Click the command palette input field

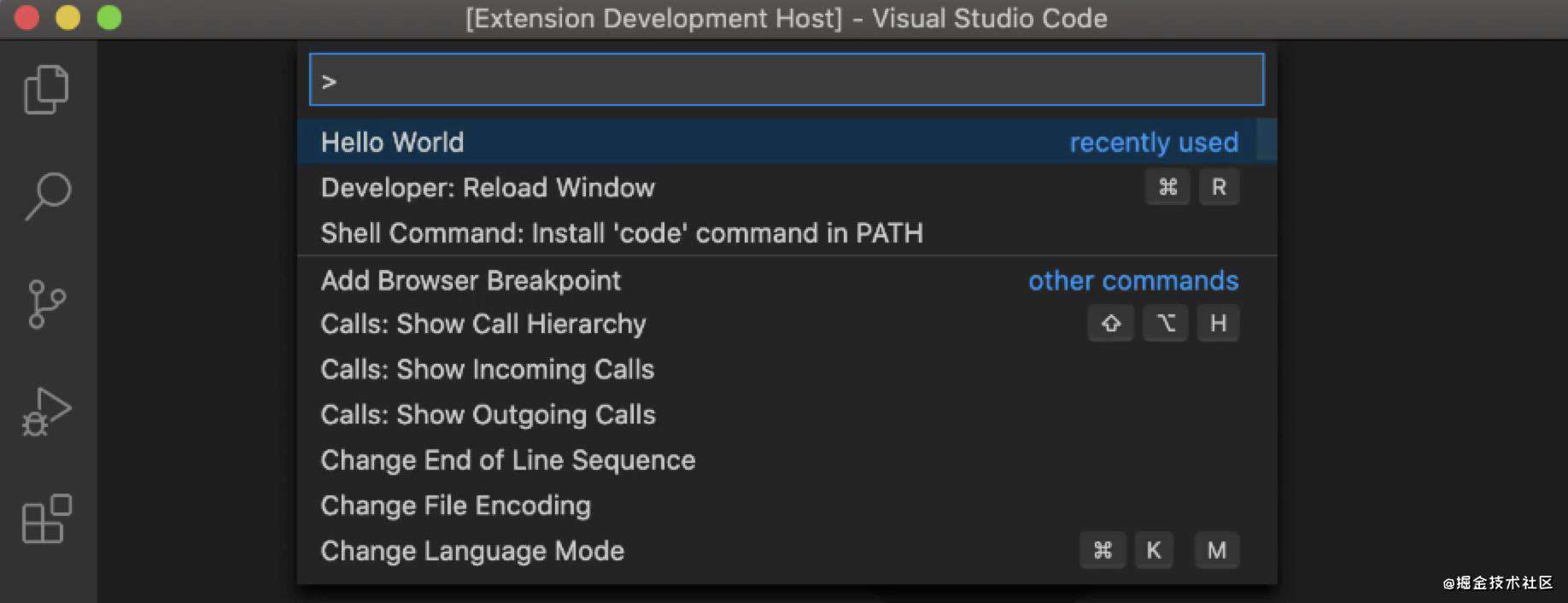click(787, 80)
